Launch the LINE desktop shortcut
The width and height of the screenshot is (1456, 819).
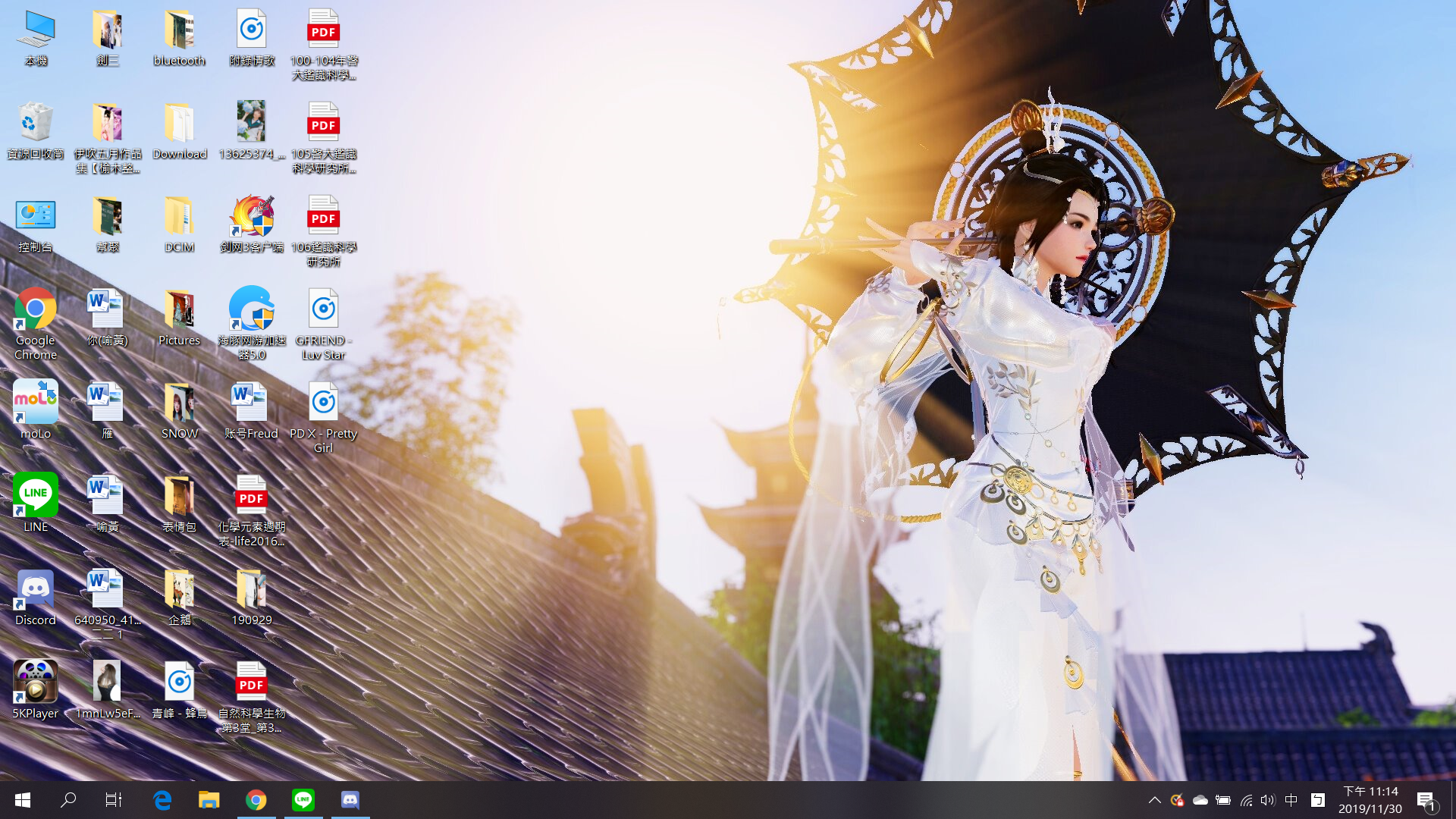(36, 503)
